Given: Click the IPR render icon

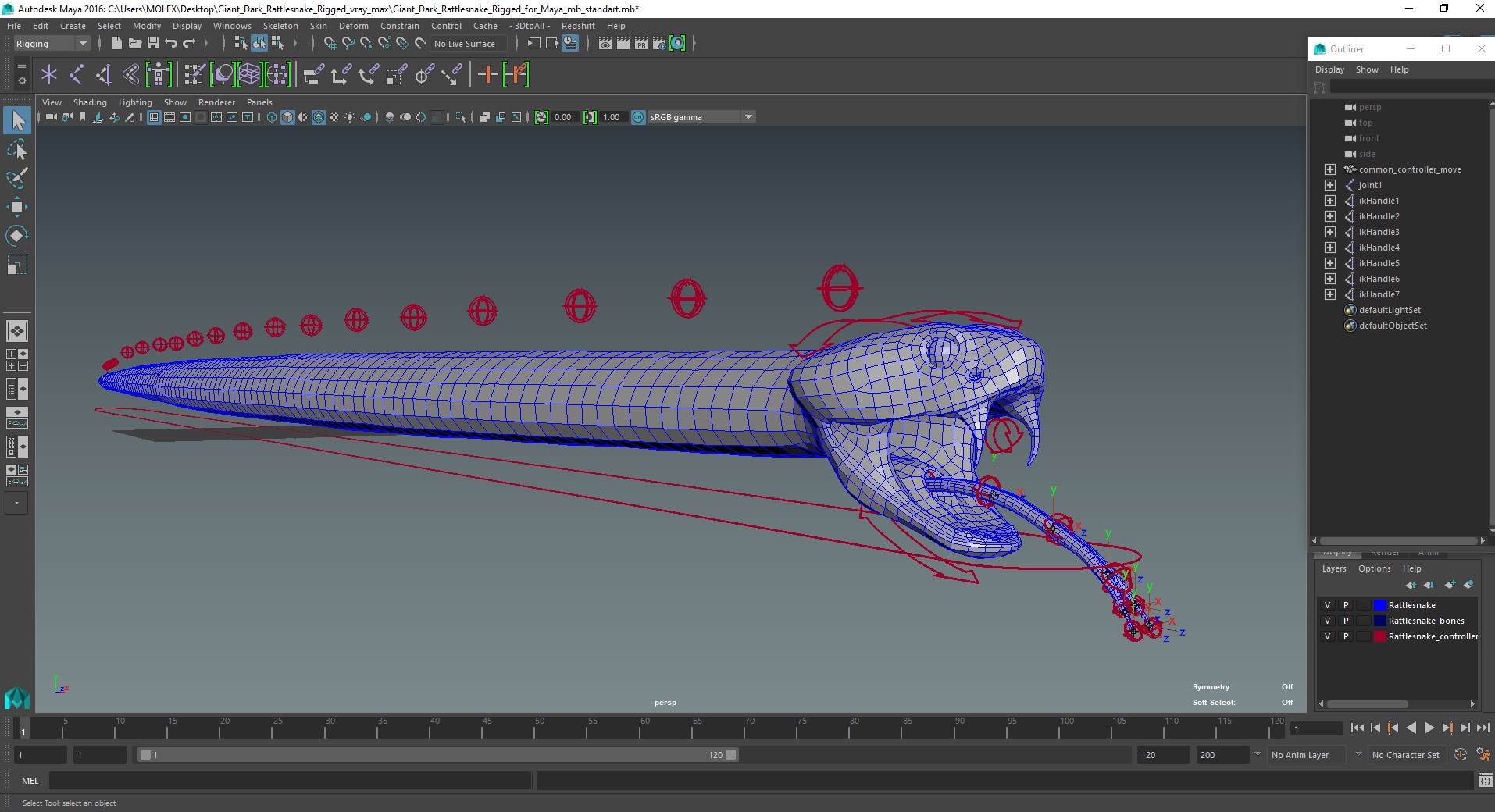Looking at the screenshot, I should pyautogui.click(x=641, y=44).
